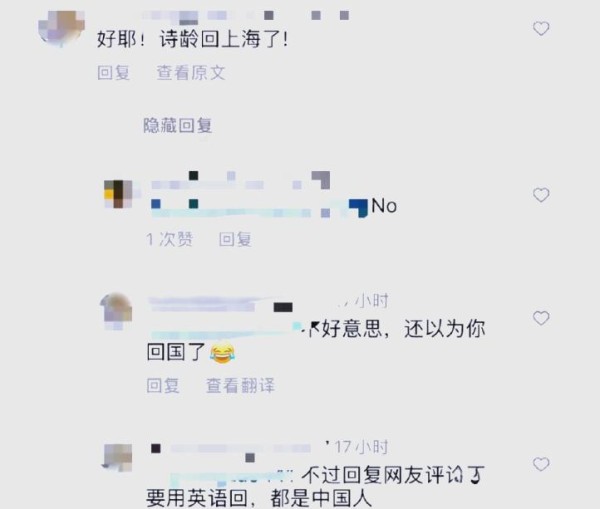The height and width of the screenshot is (509, 600).
Task: Tap 查看原文 under the first comment
Action: 191,73
